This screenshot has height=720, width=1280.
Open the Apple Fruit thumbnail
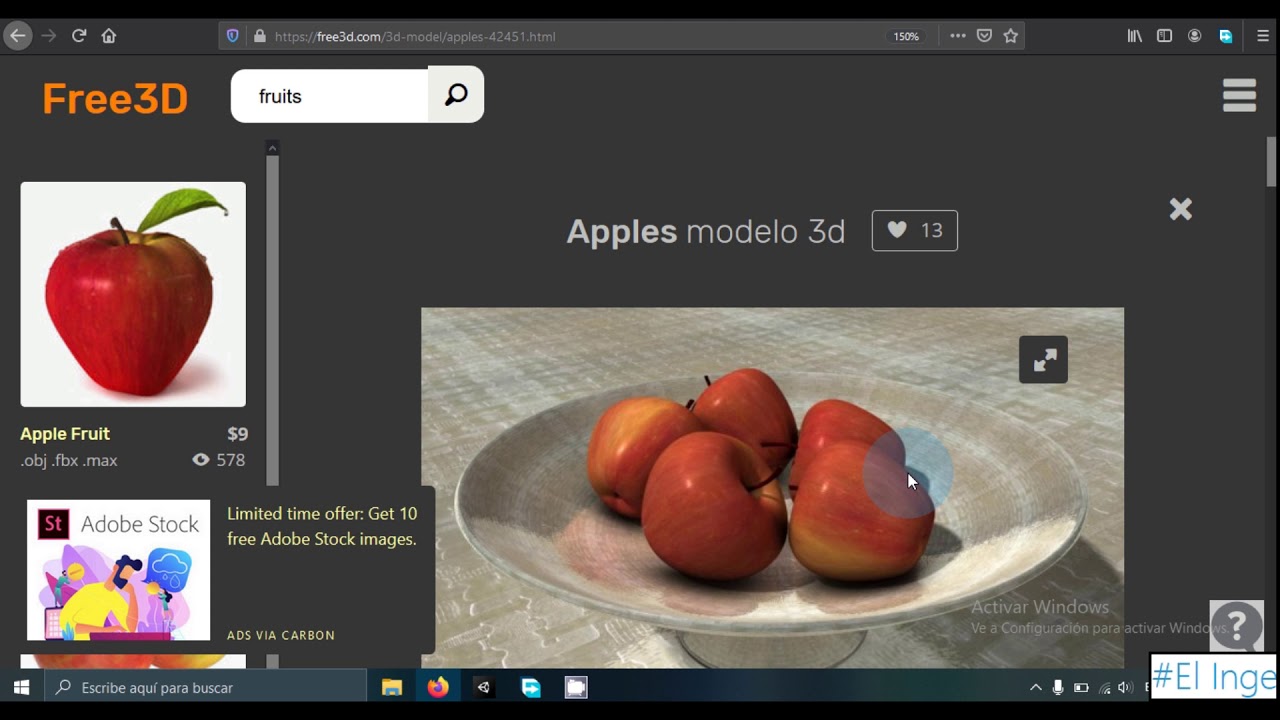(133, 294)
